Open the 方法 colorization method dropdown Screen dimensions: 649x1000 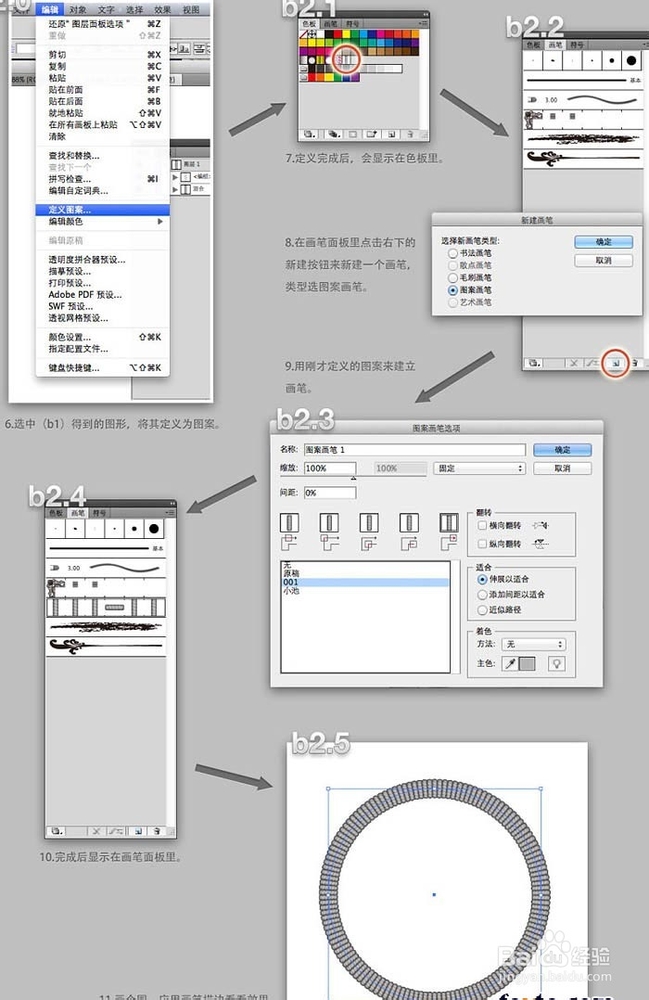pyautogui.click(x=534, y=644)
